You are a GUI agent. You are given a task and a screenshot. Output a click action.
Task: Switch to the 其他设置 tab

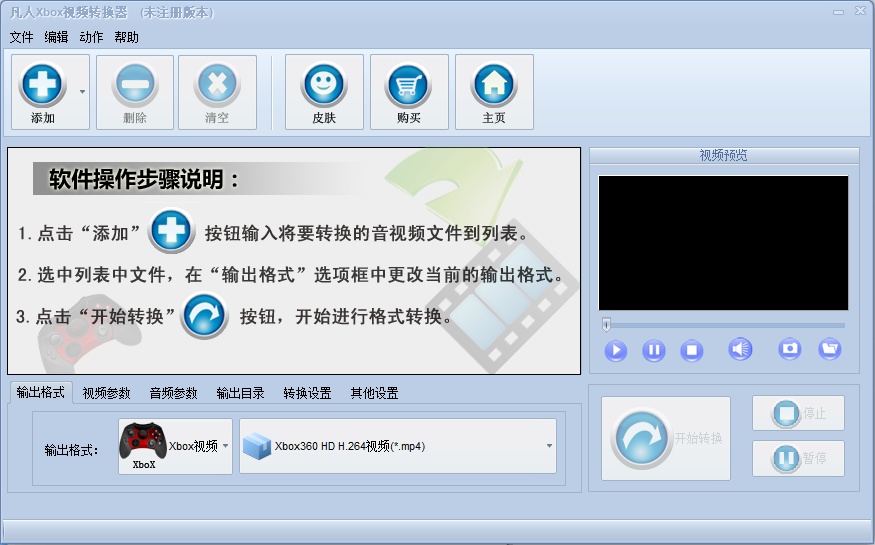click(374, 393)
